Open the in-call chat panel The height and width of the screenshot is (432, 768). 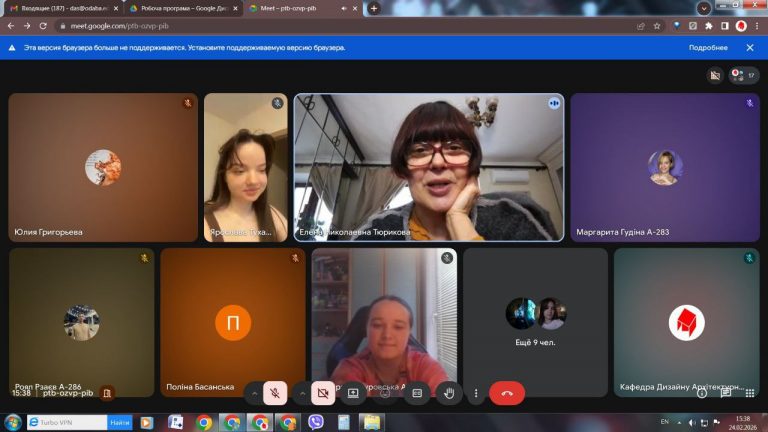726,393
